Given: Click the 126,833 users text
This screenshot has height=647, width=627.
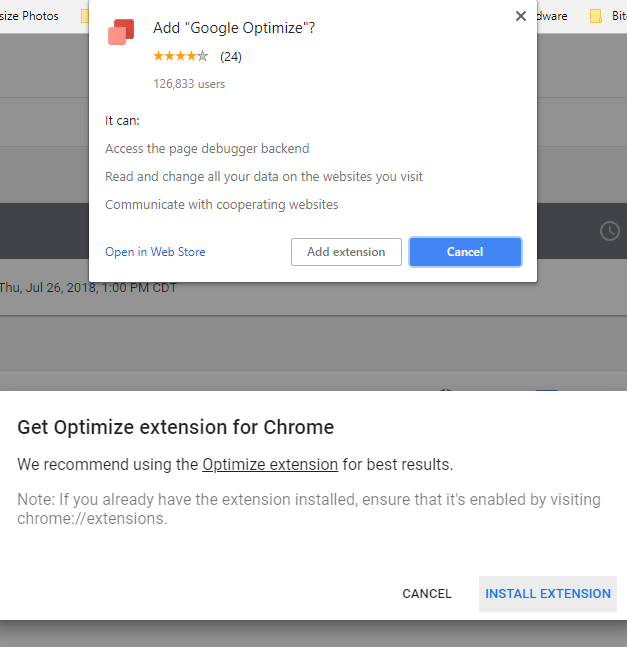Looking at the screenshot, I should pyautogui.click(x=189, y=84).
